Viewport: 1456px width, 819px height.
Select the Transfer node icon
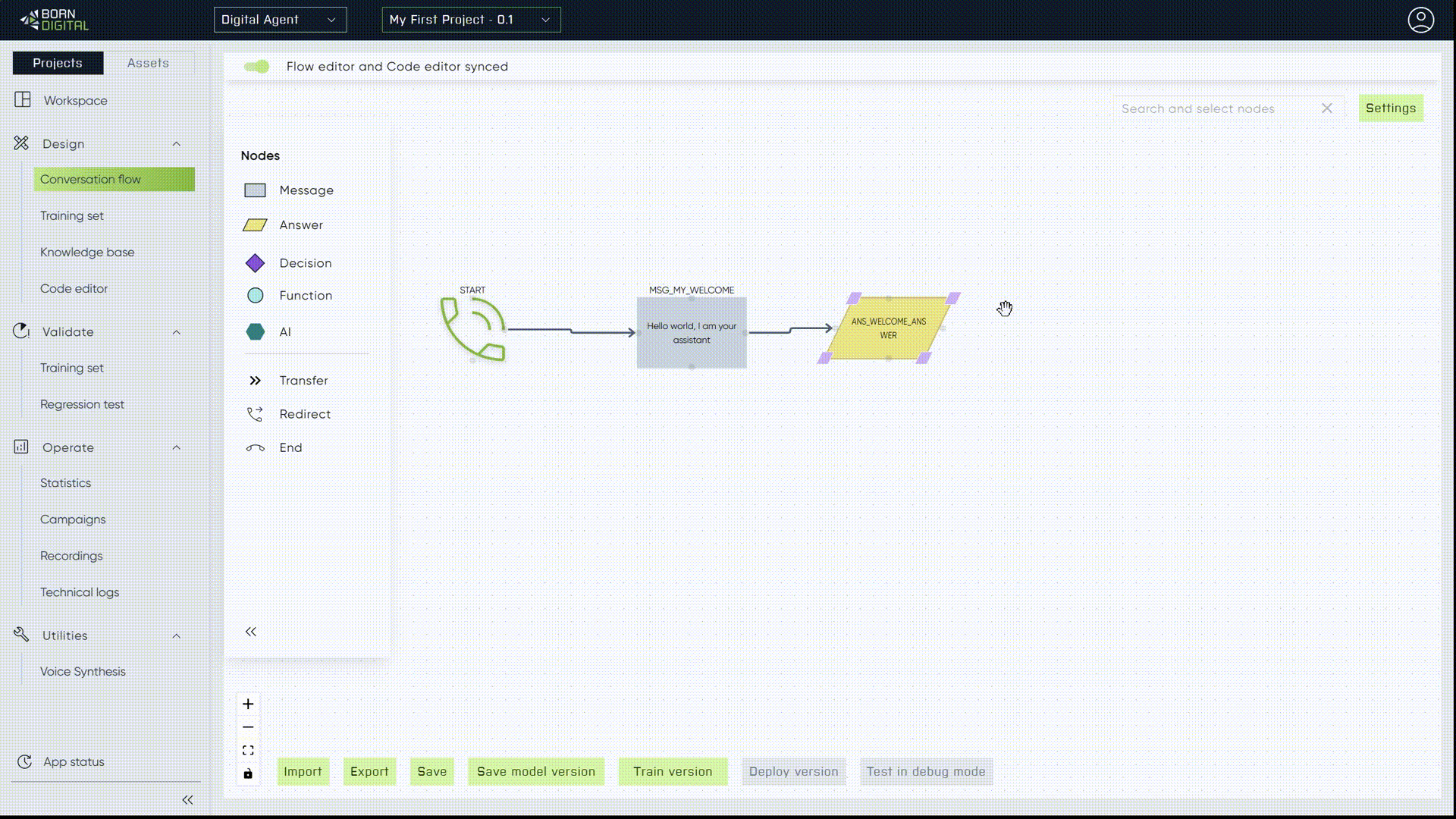256,380
